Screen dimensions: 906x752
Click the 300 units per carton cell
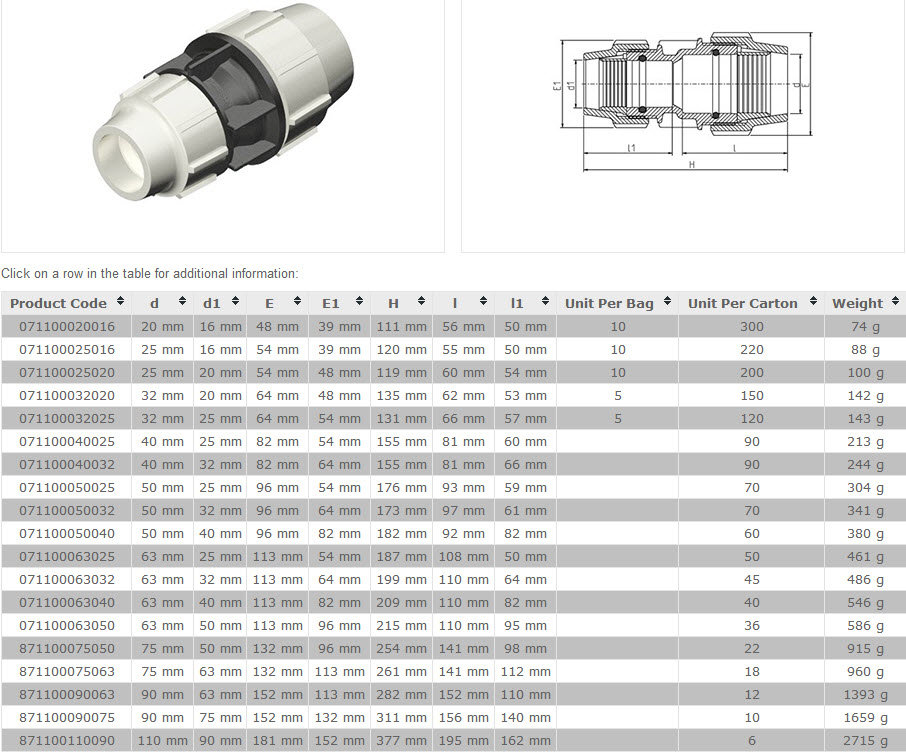click(751, 327)
